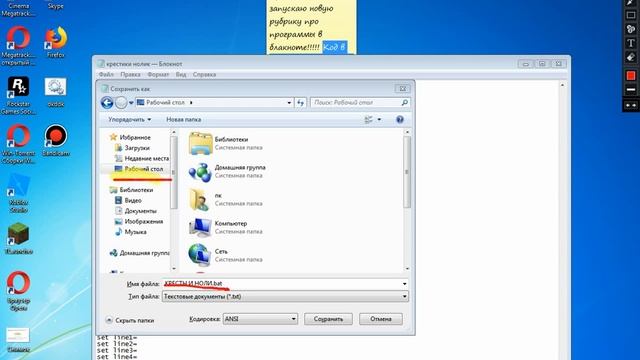
Task: Select 'Библиотеки' in the navigation tree
Action: (x=136, y=190)
